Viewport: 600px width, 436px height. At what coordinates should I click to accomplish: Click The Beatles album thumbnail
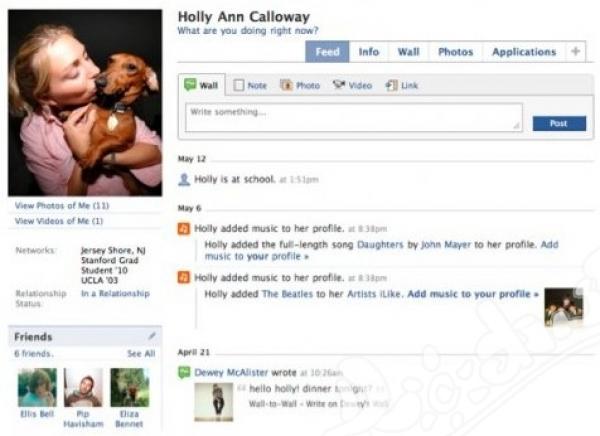point(564,307)
